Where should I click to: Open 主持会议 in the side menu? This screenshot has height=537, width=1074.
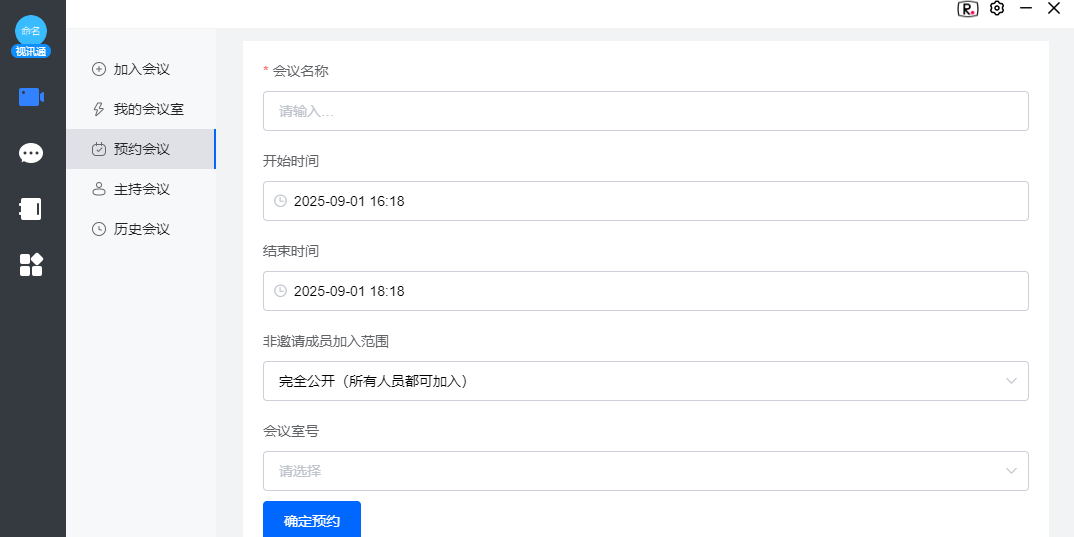tap(141, 189)
